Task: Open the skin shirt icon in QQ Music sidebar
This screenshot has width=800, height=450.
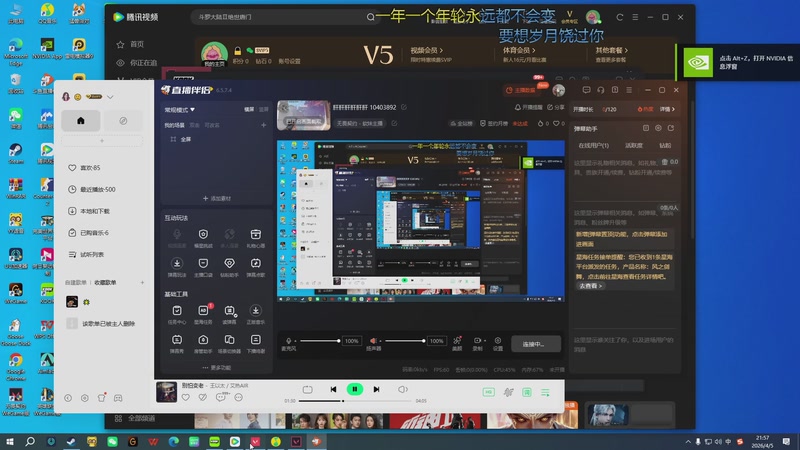Action: pos(102,397)
